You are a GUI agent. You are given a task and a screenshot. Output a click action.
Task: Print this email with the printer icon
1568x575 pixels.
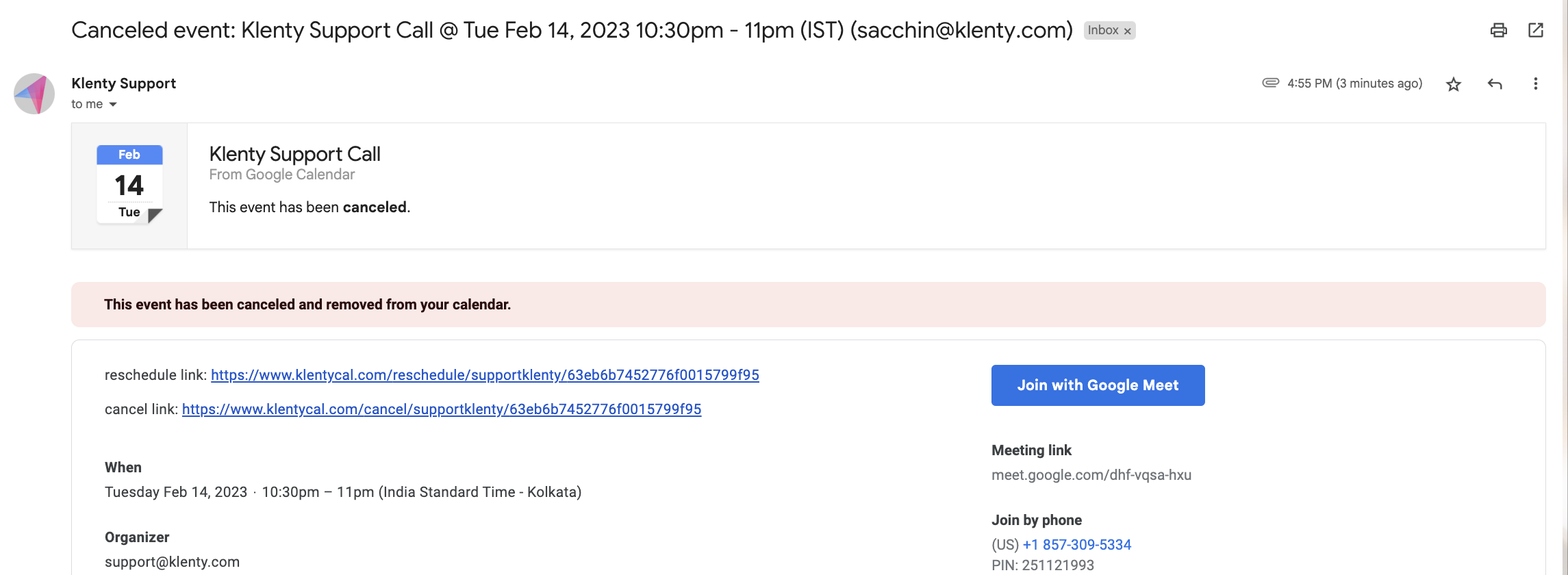[1498, 30]
